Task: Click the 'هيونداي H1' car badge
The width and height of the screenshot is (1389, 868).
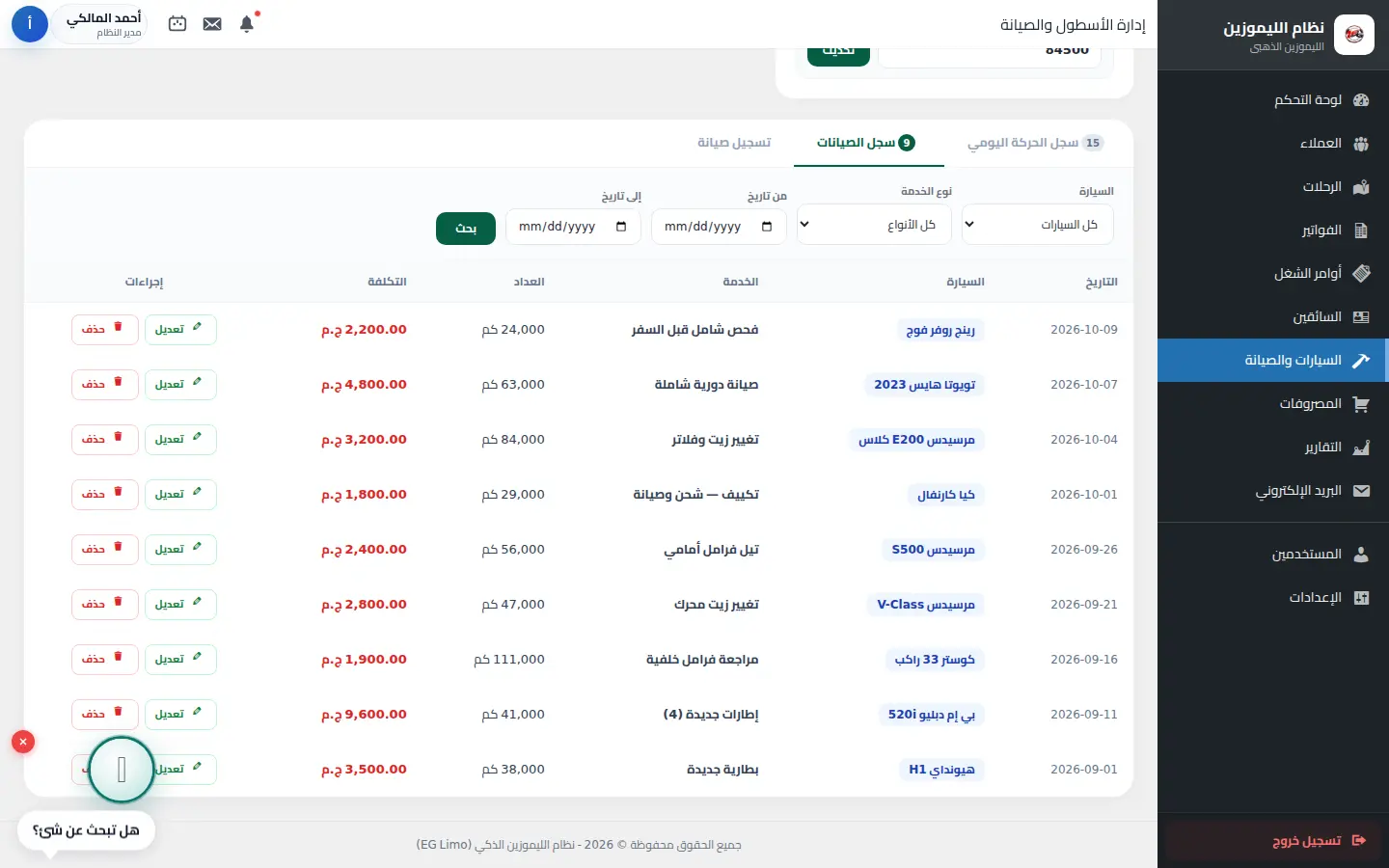Action: click(x=941, y=770)
